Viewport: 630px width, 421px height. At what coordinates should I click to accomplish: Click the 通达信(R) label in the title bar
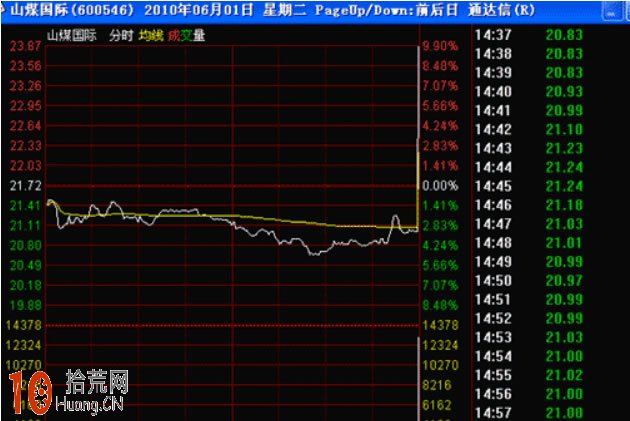(x=501, y=10)
